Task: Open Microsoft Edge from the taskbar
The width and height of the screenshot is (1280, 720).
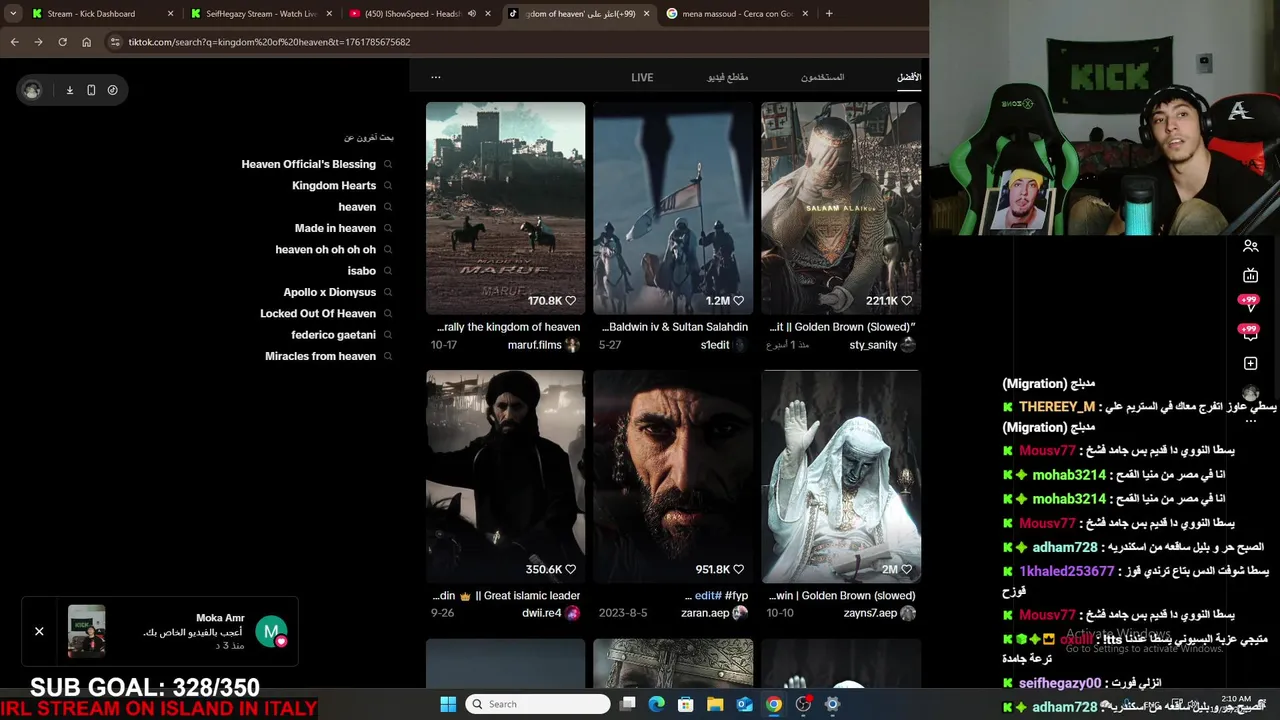Action: [657, 704]
